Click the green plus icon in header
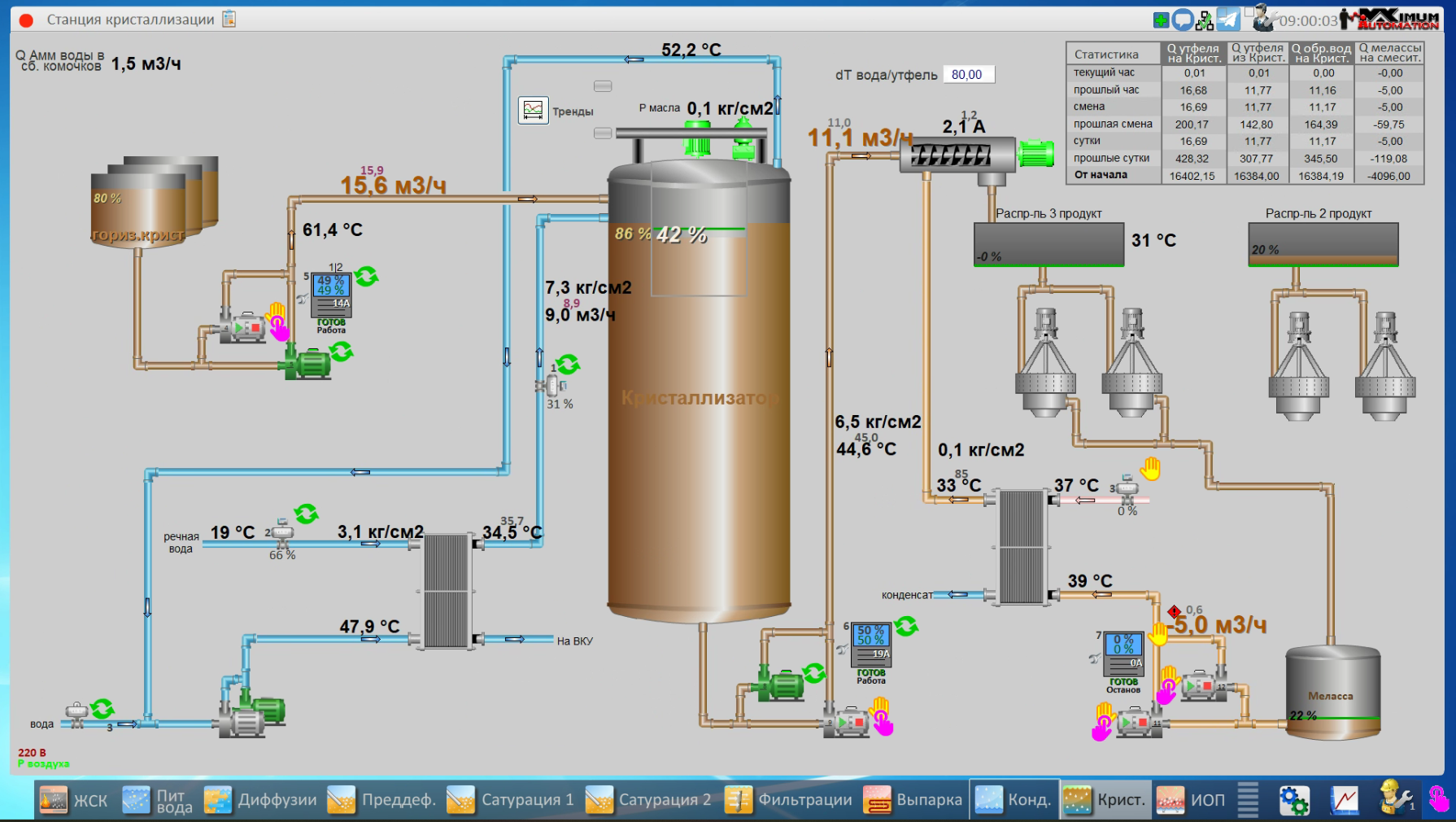 coord(1162,20)
